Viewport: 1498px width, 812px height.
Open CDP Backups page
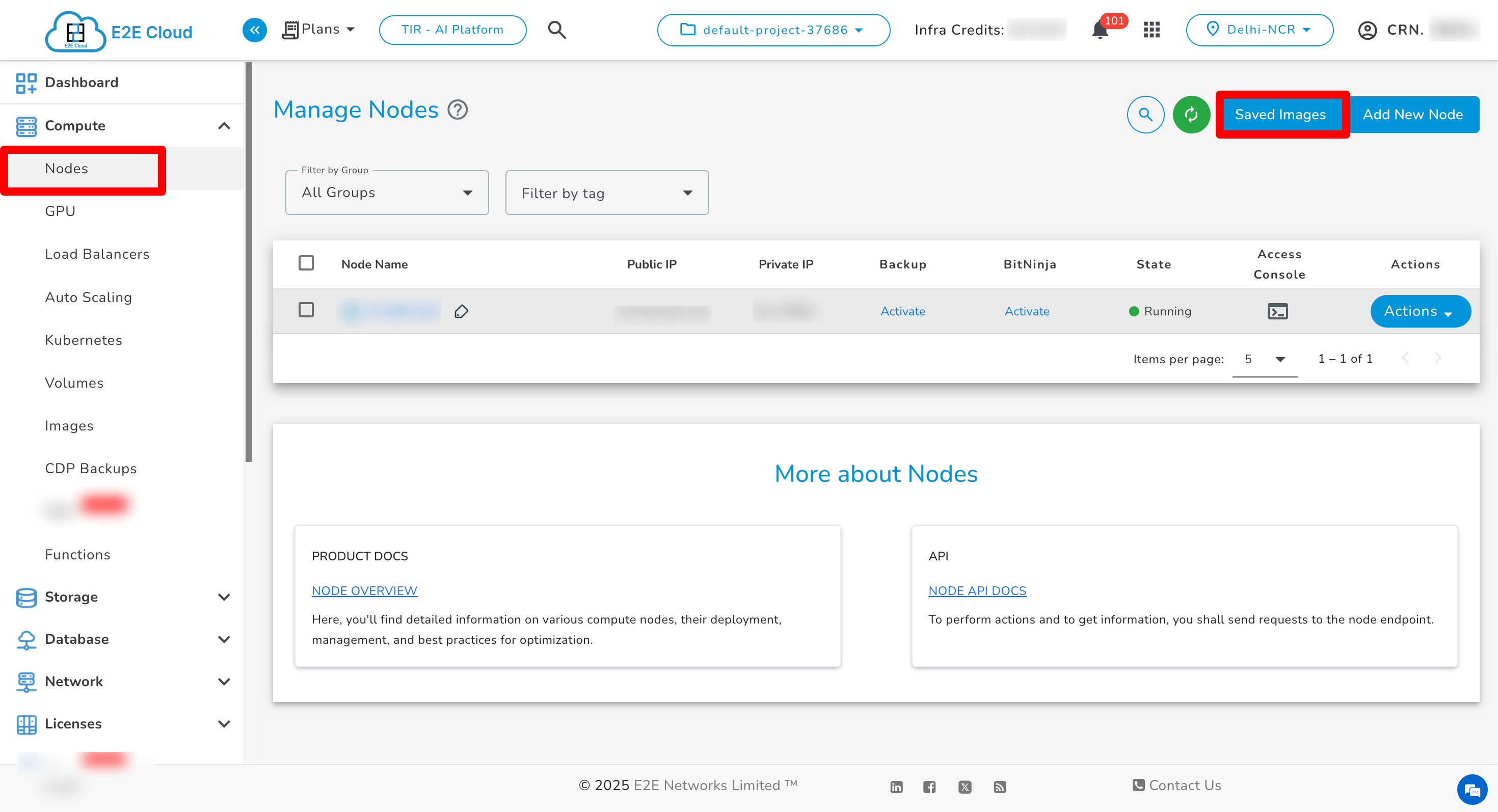pyautogui.click(x=91, y=469)
